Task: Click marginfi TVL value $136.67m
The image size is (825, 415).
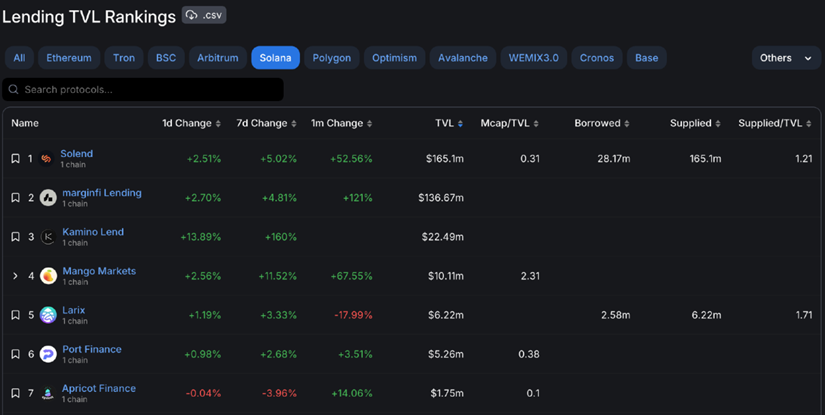Action: pyautogui.click(x=441, y=198)
